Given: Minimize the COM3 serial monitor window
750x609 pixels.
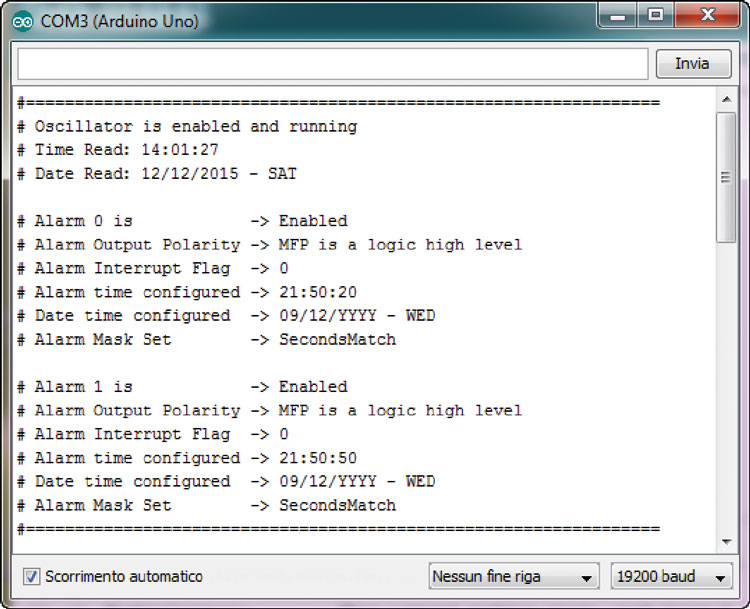Looking at the screenshot, I should pyautogui.click(x=619, y=17).
